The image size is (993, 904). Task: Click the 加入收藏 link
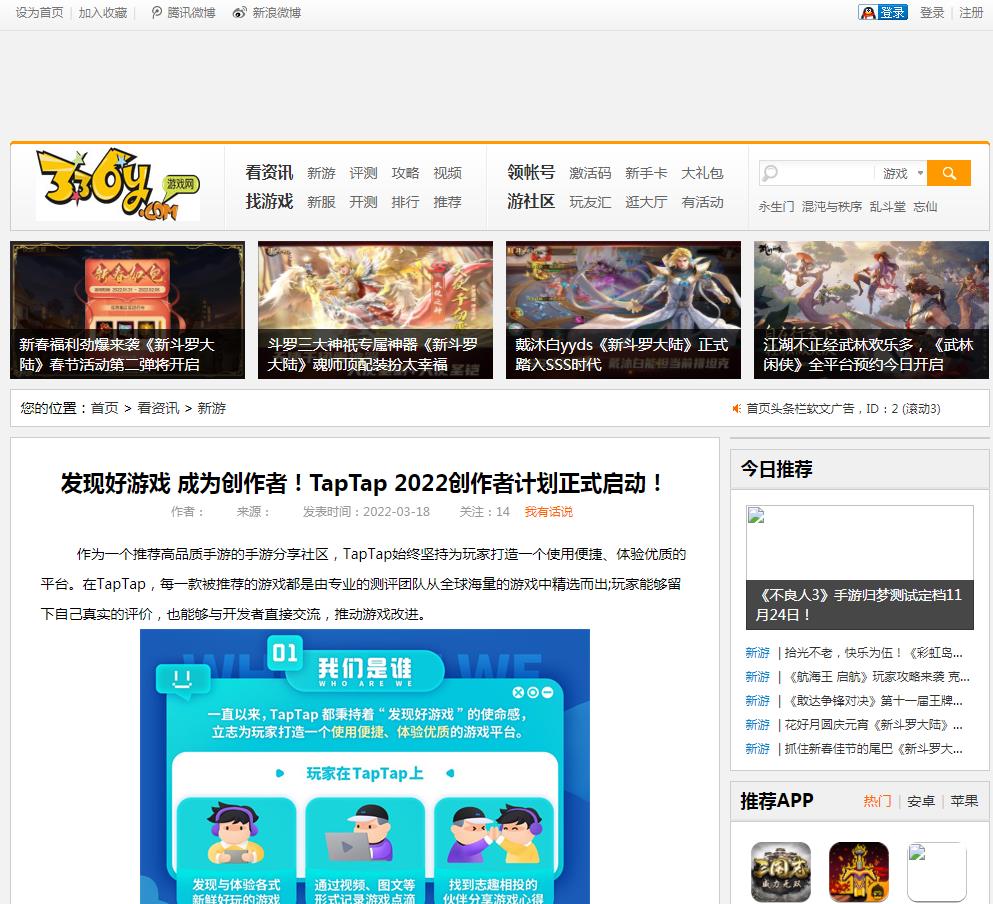click(103, 13)
